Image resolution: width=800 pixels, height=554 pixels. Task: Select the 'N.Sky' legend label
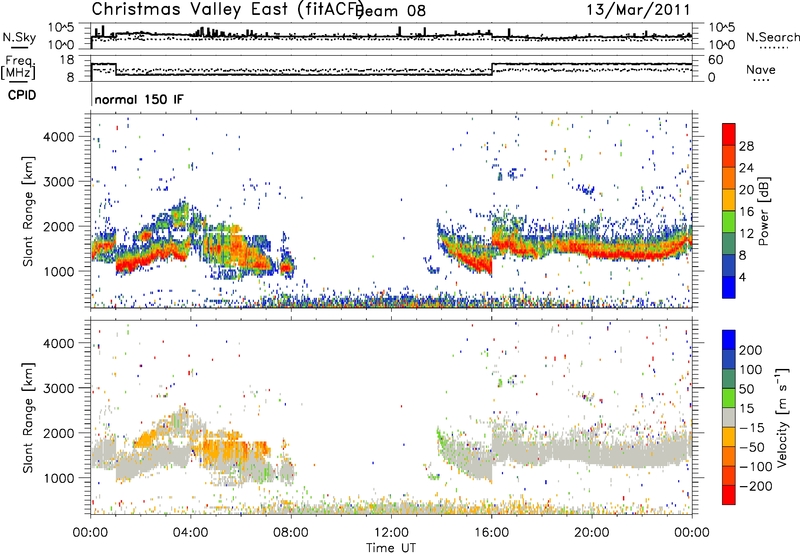19,37
